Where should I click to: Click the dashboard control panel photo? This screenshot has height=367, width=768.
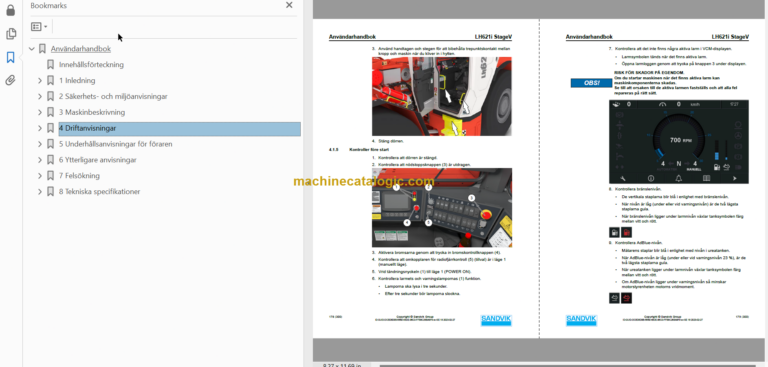442,208
